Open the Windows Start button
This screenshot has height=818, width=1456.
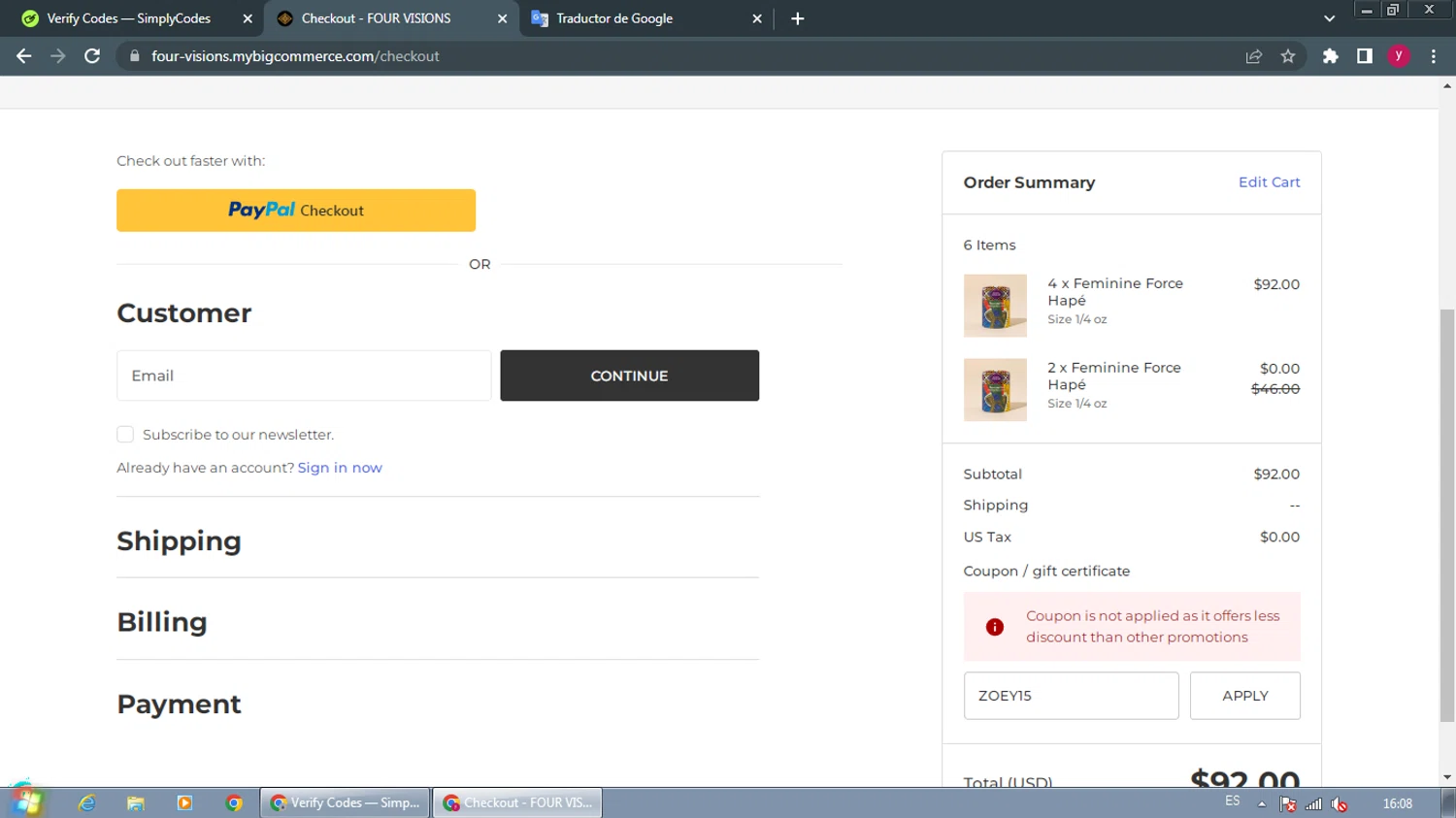(x=26, y=802)
